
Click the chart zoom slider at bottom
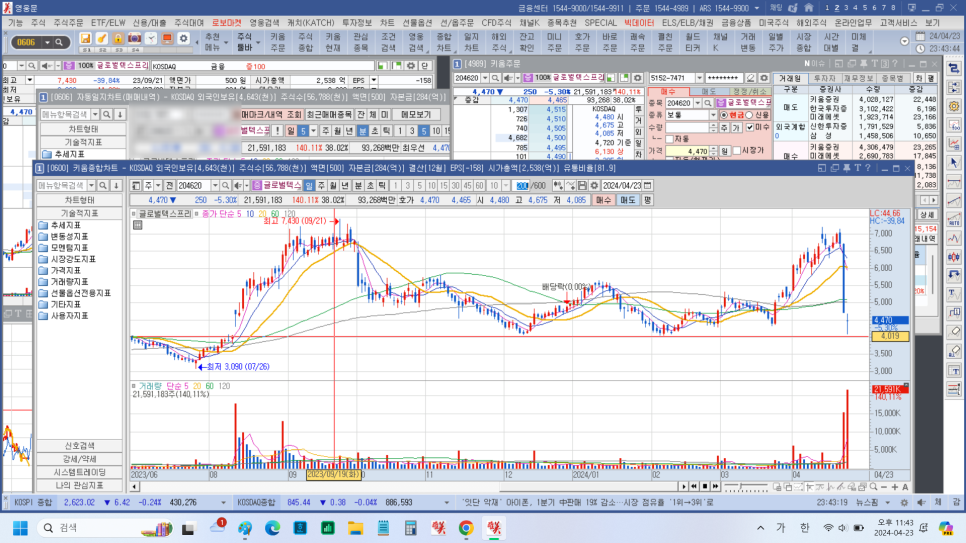coord(745,487)
